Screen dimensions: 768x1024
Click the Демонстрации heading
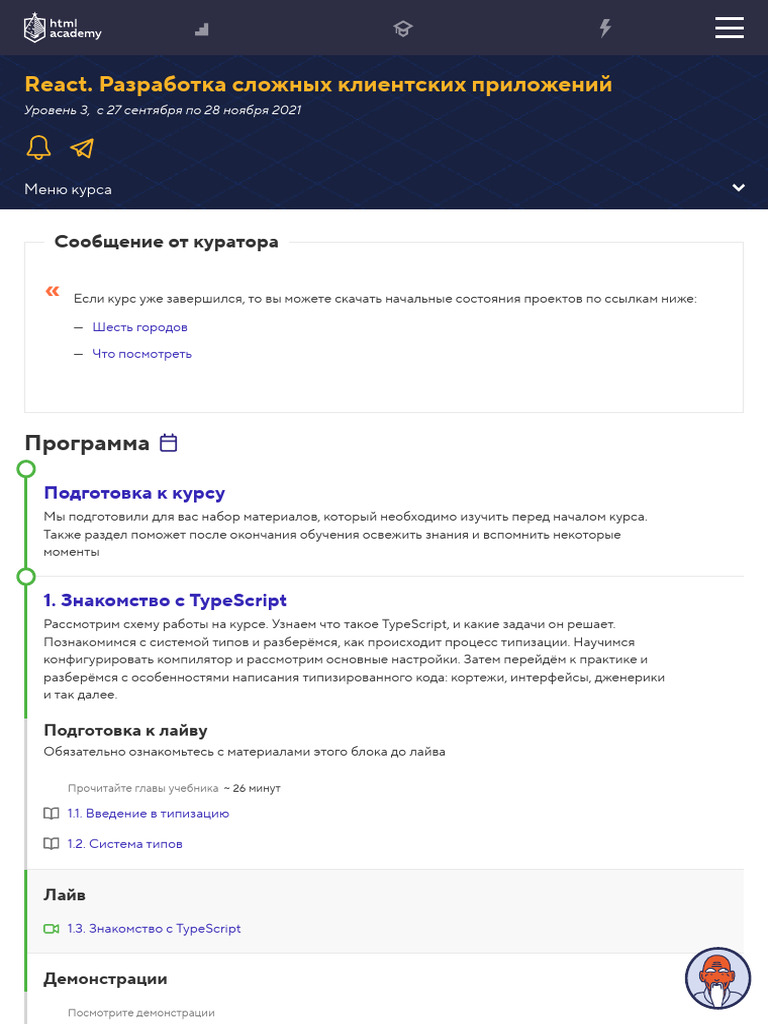pos(105,979)
